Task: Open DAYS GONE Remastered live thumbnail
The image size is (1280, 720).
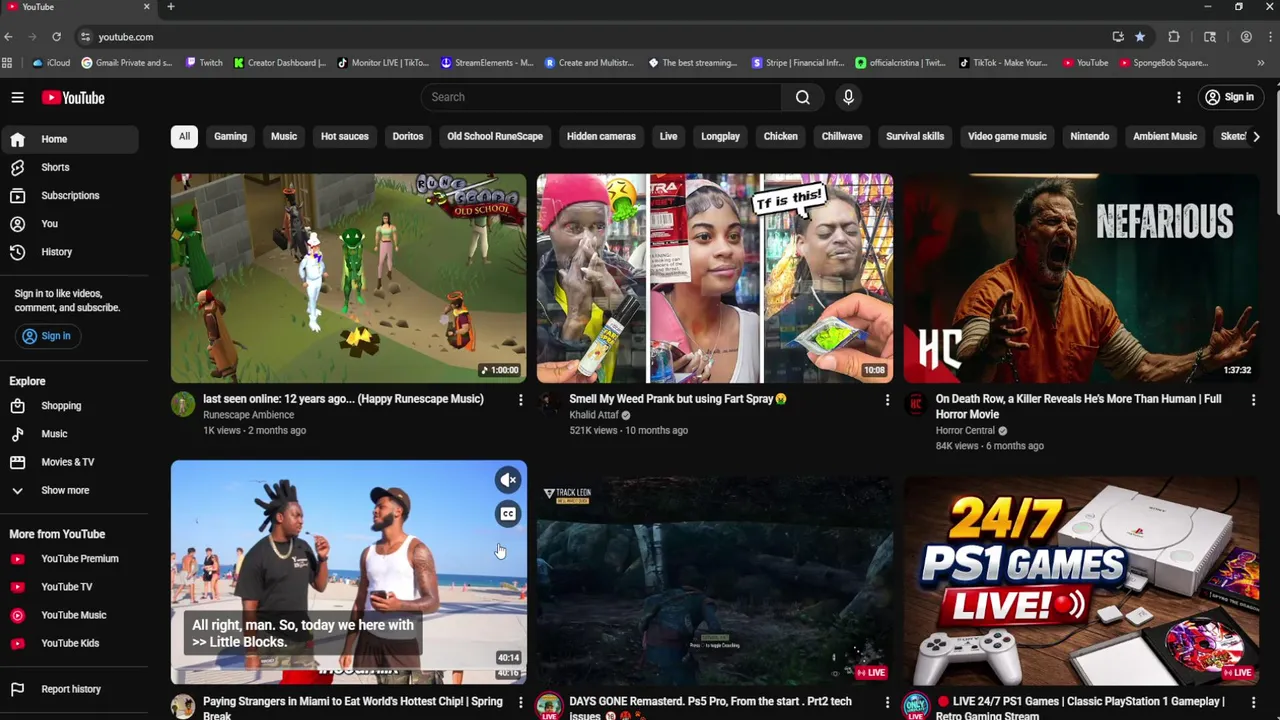Action: point(714,580)
